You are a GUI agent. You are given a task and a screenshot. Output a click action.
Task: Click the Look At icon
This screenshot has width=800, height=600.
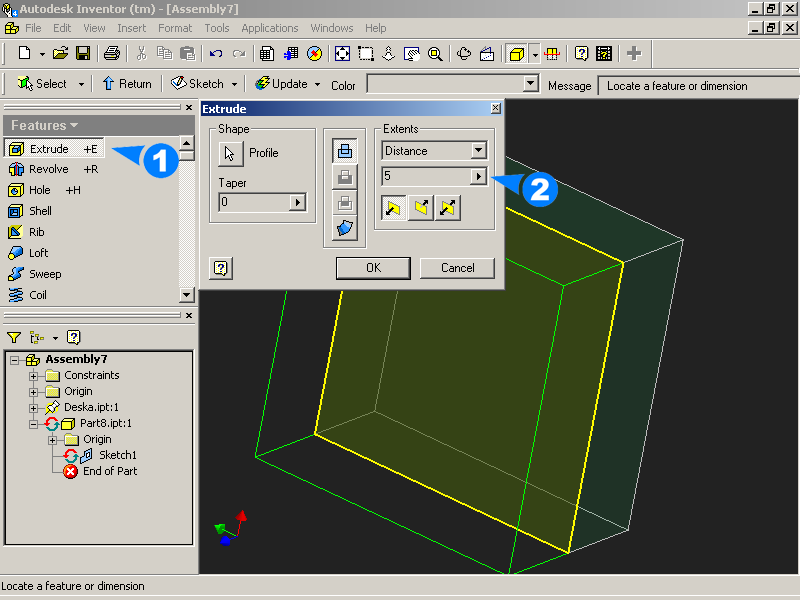coord(487,53)
